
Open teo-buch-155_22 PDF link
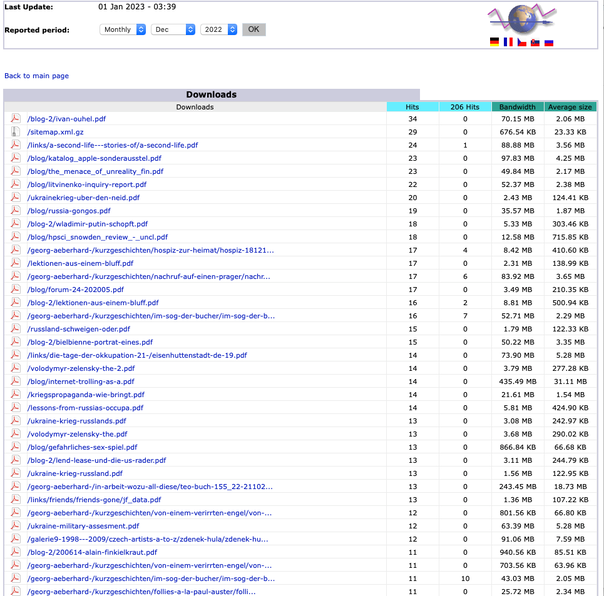[150, 487]
